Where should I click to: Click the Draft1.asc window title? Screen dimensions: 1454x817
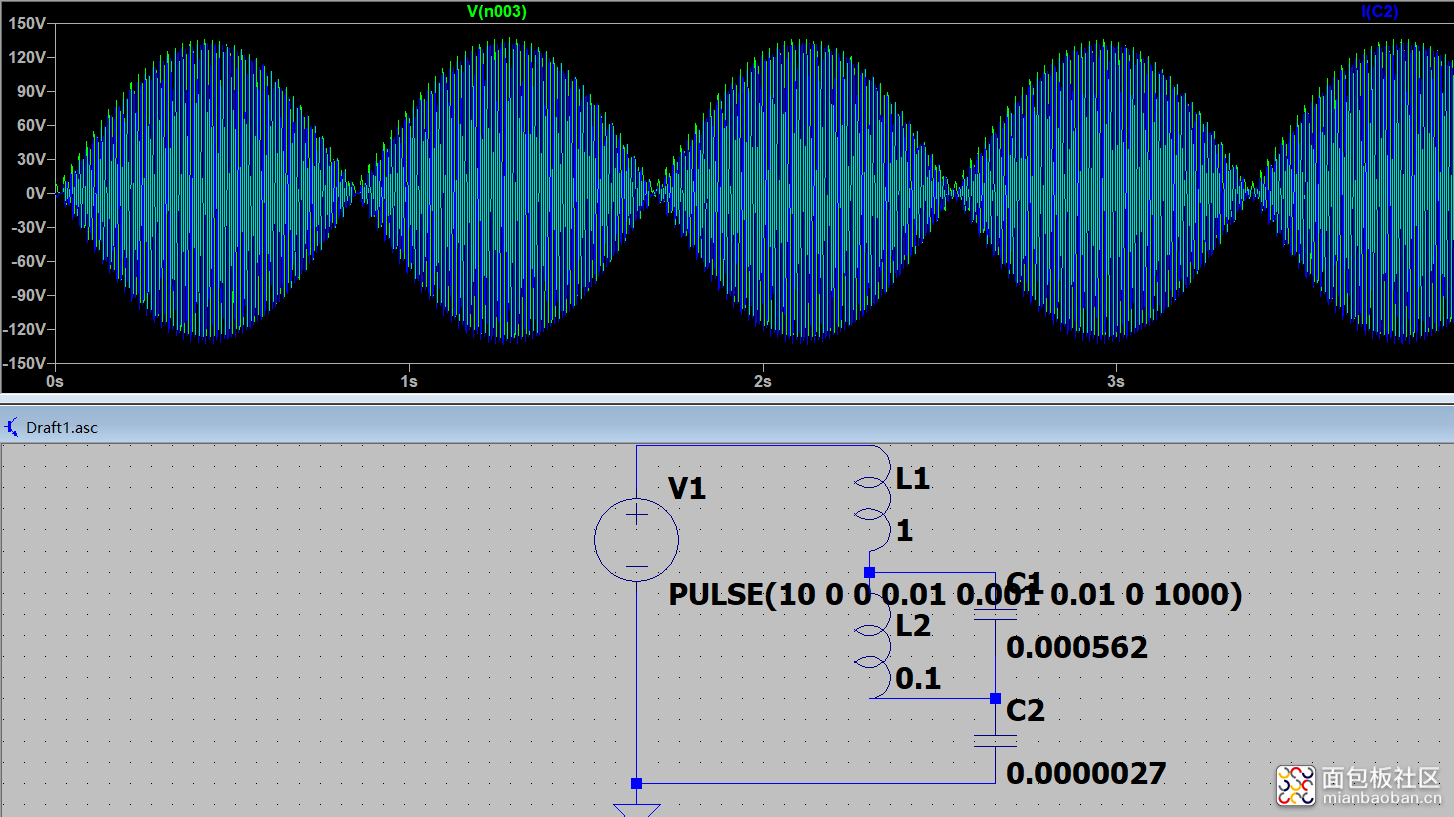click(62, 427)
